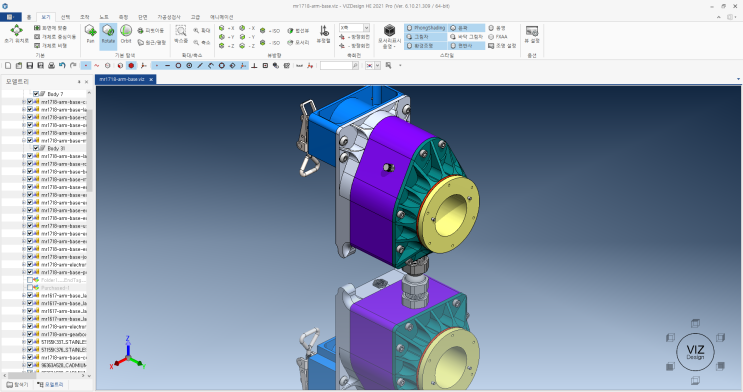The height and width of the screenshot is (392, 743).
Task: Click the toolbar search input field
Action: point(336,66)
